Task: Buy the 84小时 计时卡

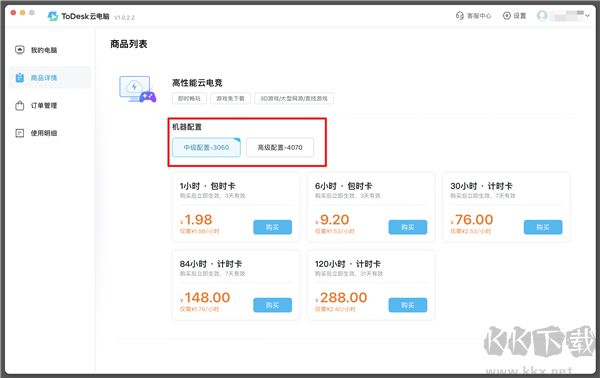Action: 272,305
